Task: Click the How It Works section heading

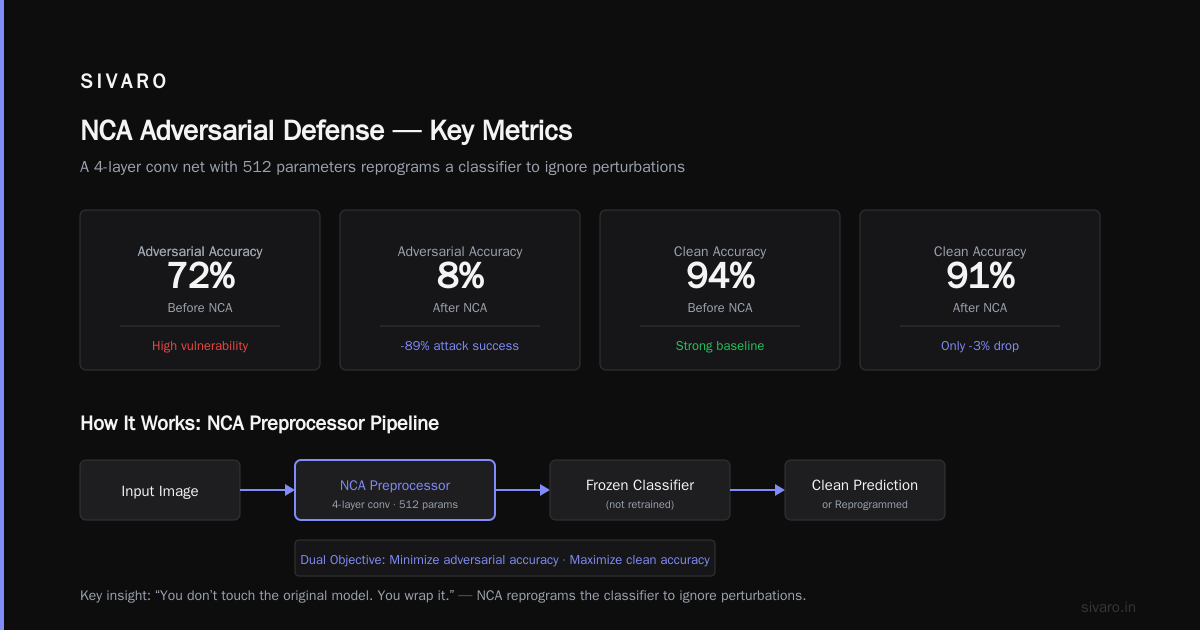Action: click(x=259, y=423)
